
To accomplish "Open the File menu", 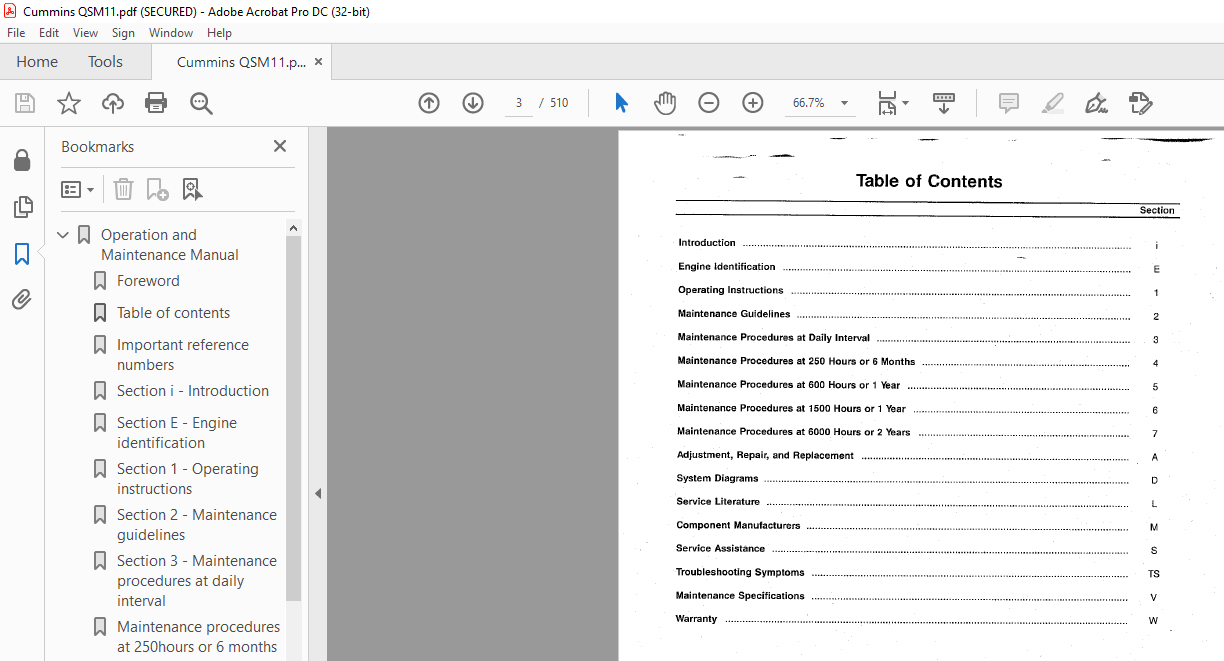I will 16,33.
